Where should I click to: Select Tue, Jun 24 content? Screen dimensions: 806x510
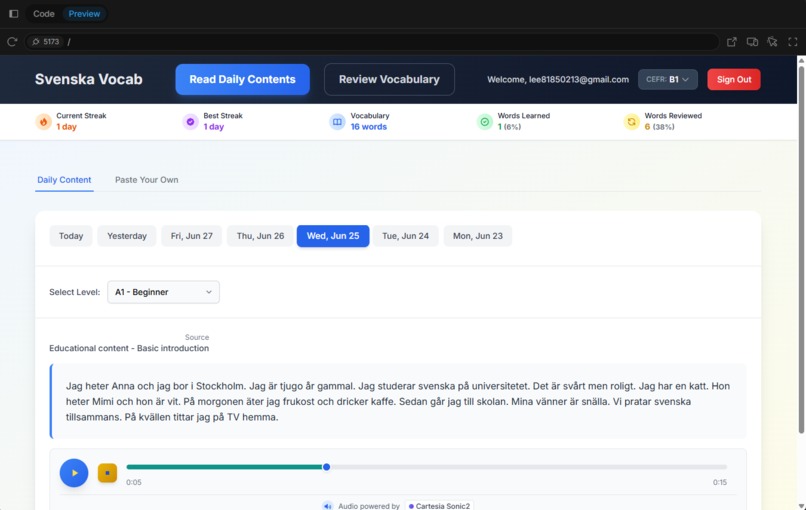tap(406, 236)
